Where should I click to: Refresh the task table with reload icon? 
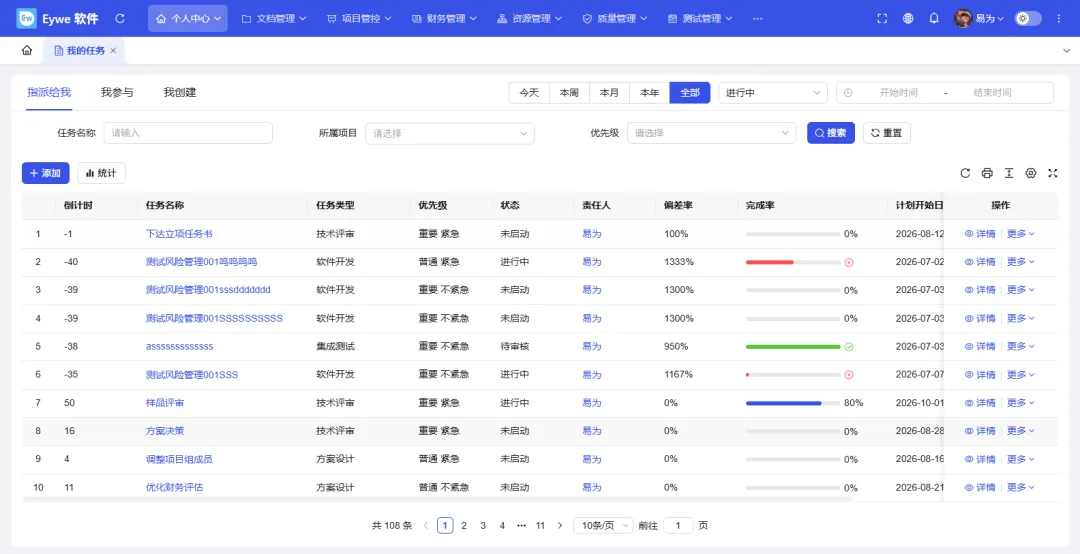coord(965,173)
